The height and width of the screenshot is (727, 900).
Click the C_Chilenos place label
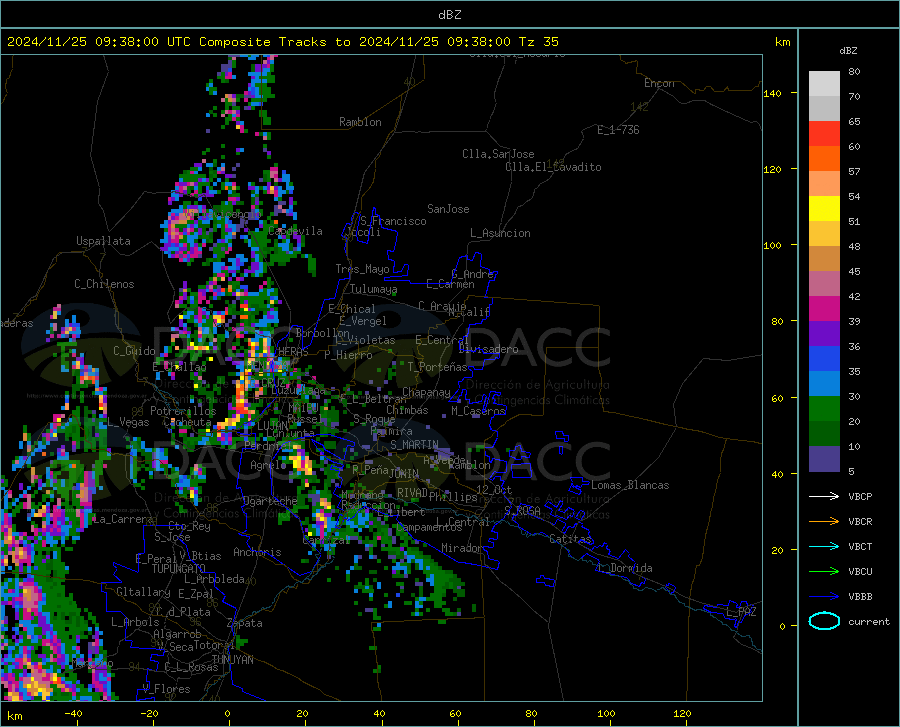pos(104,284)
